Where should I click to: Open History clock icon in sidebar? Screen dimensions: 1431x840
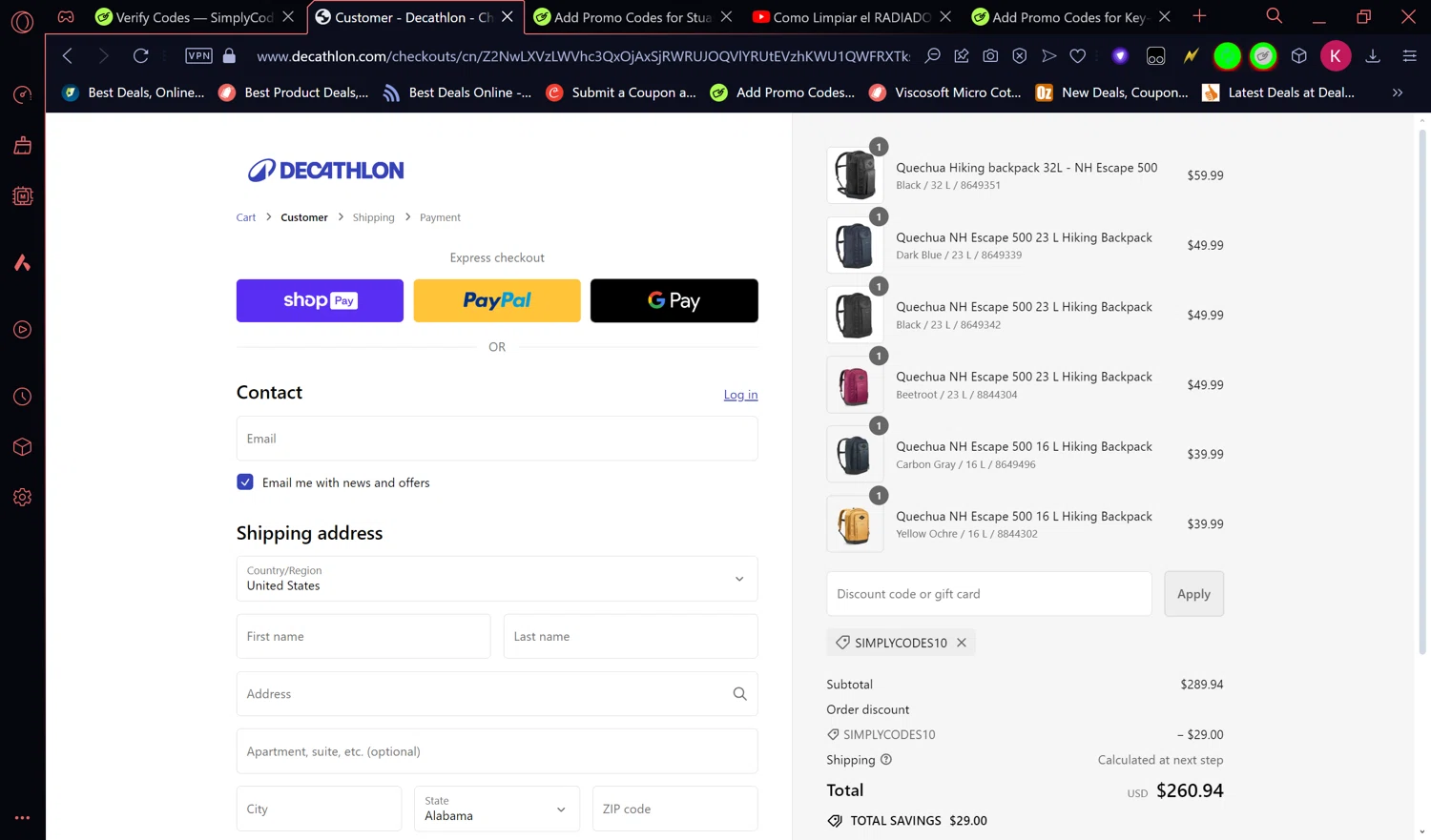coord(23,397)
